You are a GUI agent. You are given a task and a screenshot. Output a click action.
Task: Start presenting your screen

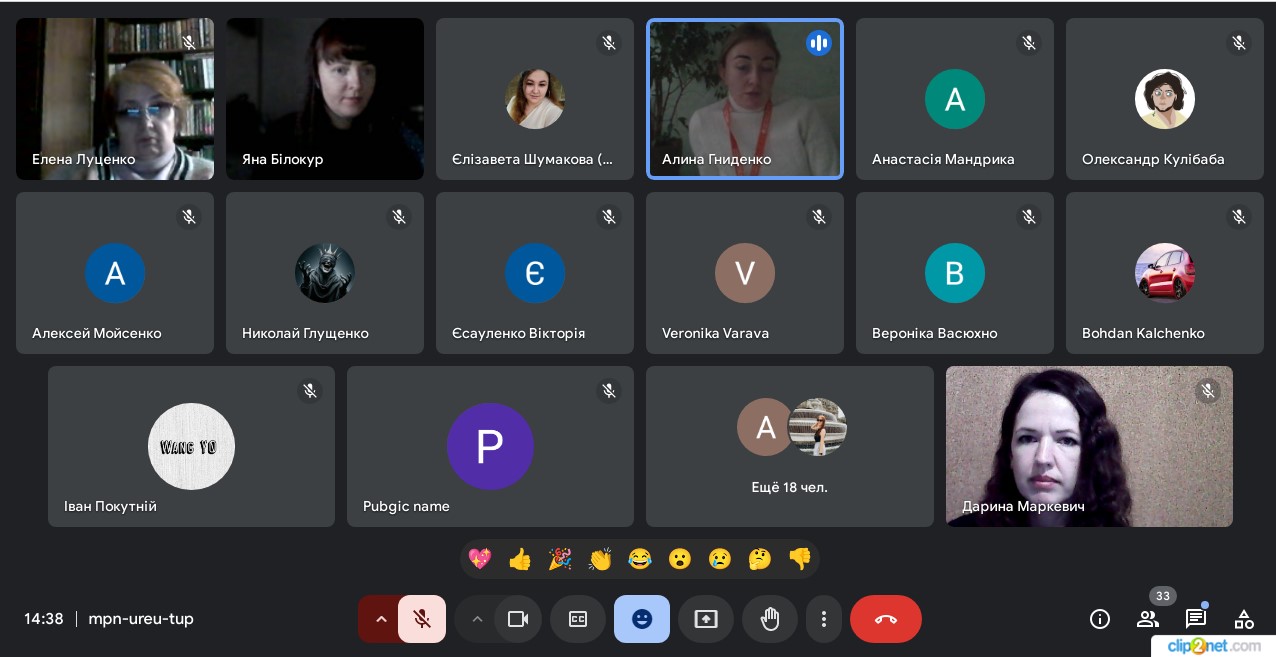click(706, 619)
